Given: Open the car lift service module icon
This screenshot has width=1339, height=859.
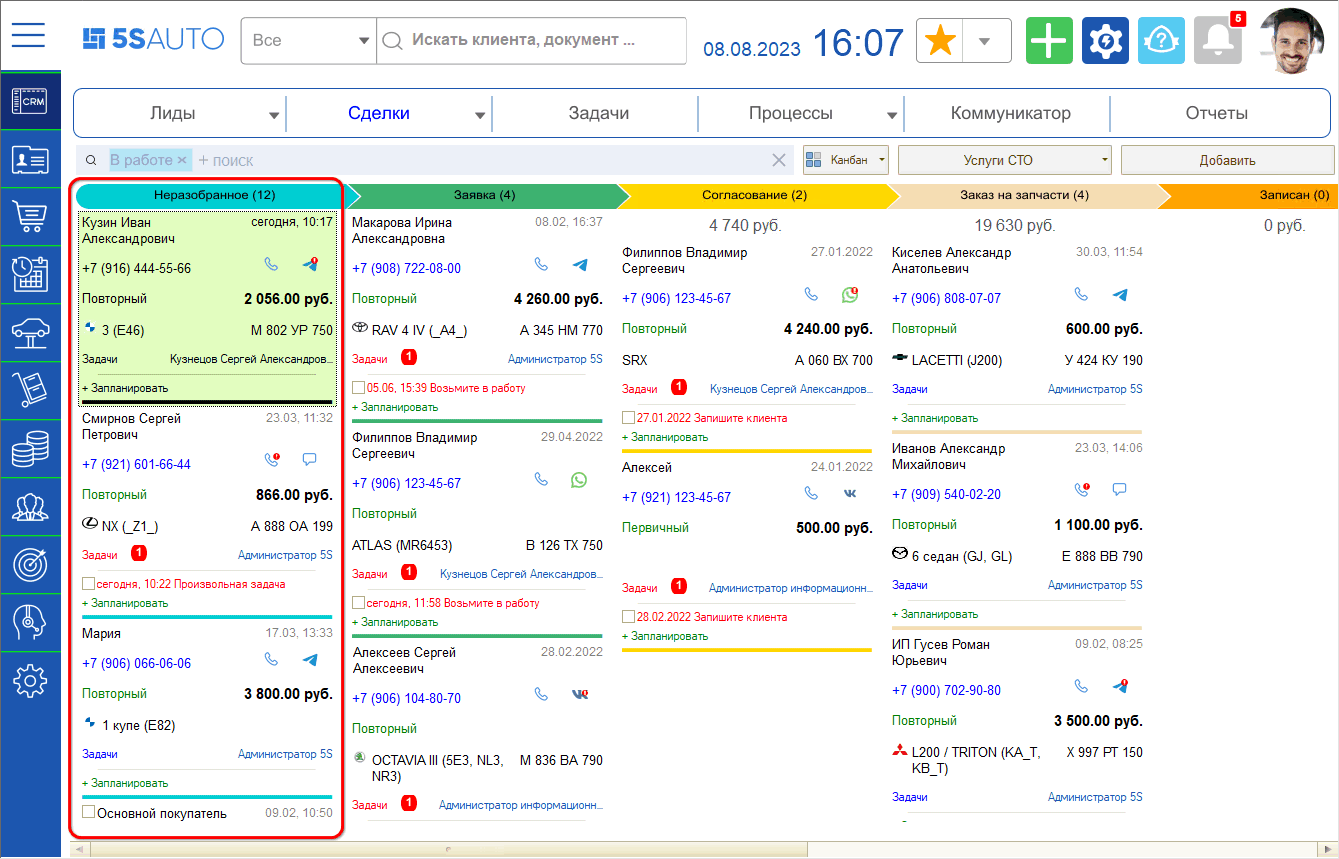Looking at the screenshot, I should [x=30, y=333].
